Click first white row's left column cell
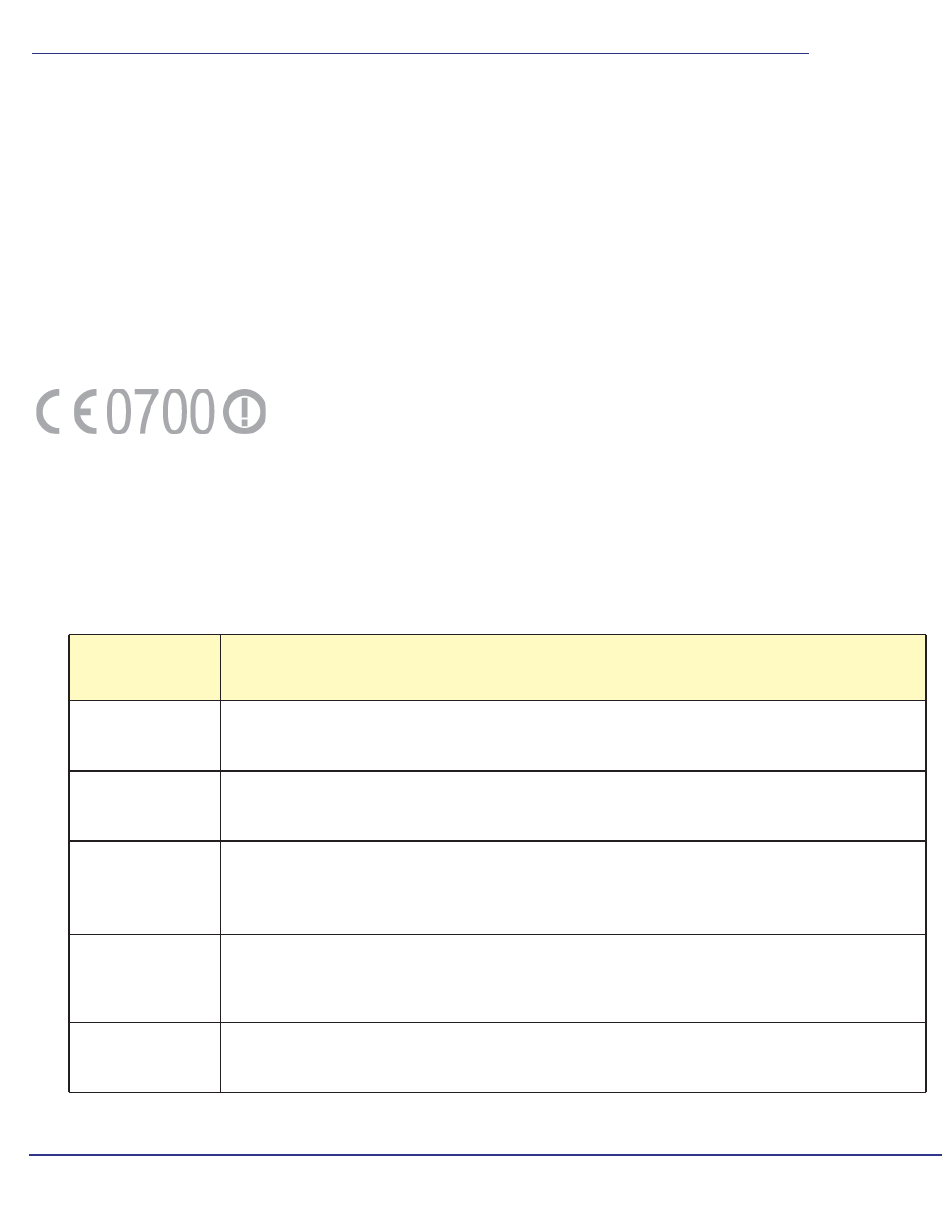 144,735
